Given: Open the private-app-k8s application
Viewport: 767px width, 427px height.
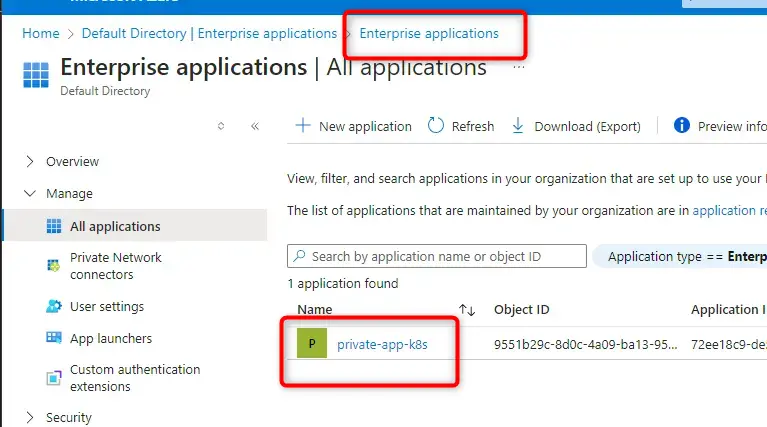Looking at the screenshot, I should click(382, 344).
